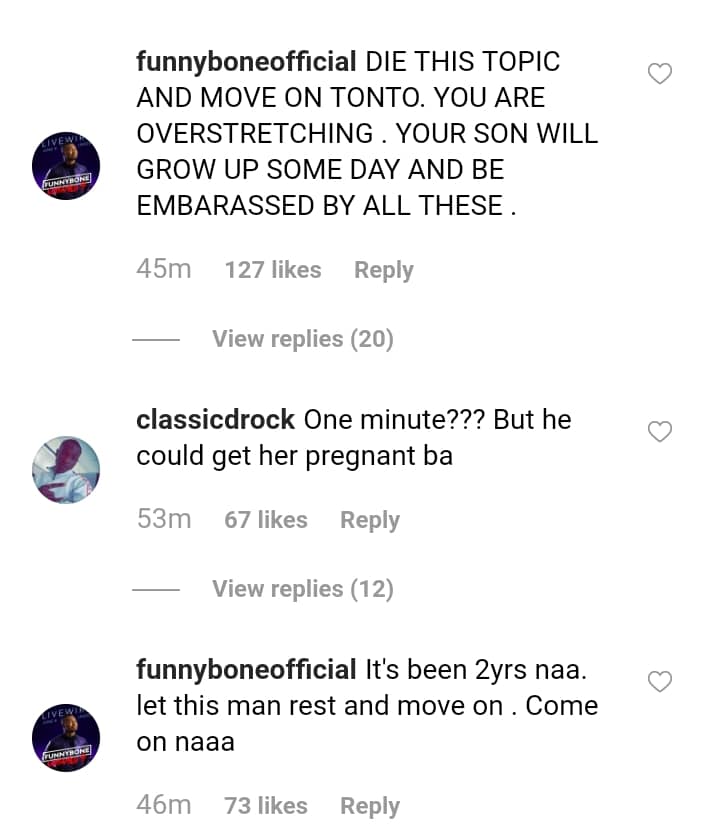The width and height of the screenshot is (720, 831).
Task: Expand View replies (20)
Action: pyautogui.click(x=302, y=340)
